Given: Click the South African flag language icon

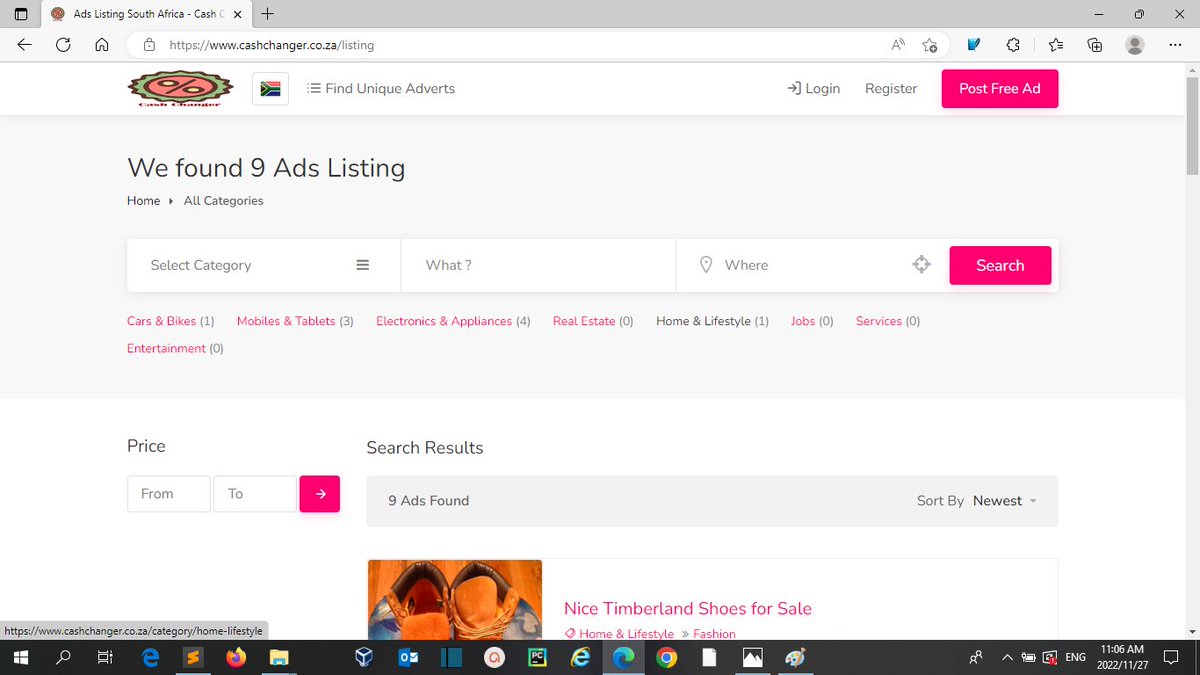Looking at the screenshot, I should [x=269, y=88].
